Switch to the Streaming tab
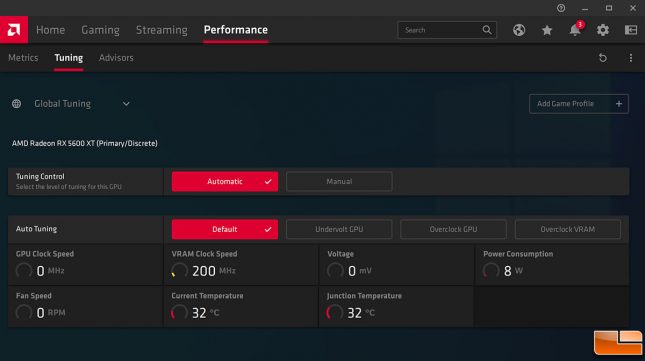The height and width of the screenshot is (361, 645). pos(162,30)
